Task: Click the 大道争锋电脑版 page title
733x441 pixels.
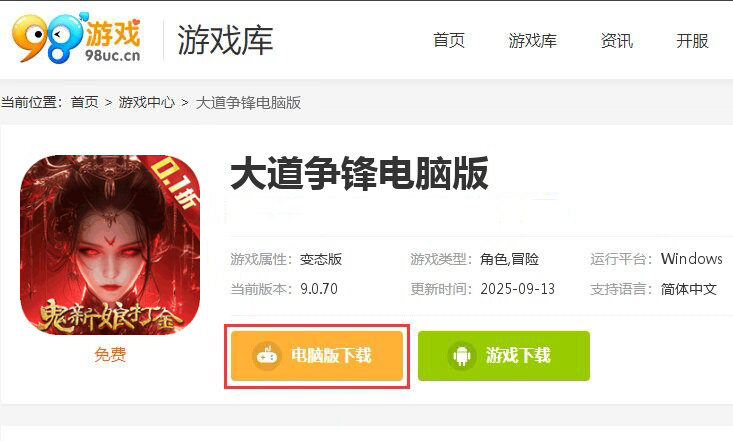Action: [359, 174]
